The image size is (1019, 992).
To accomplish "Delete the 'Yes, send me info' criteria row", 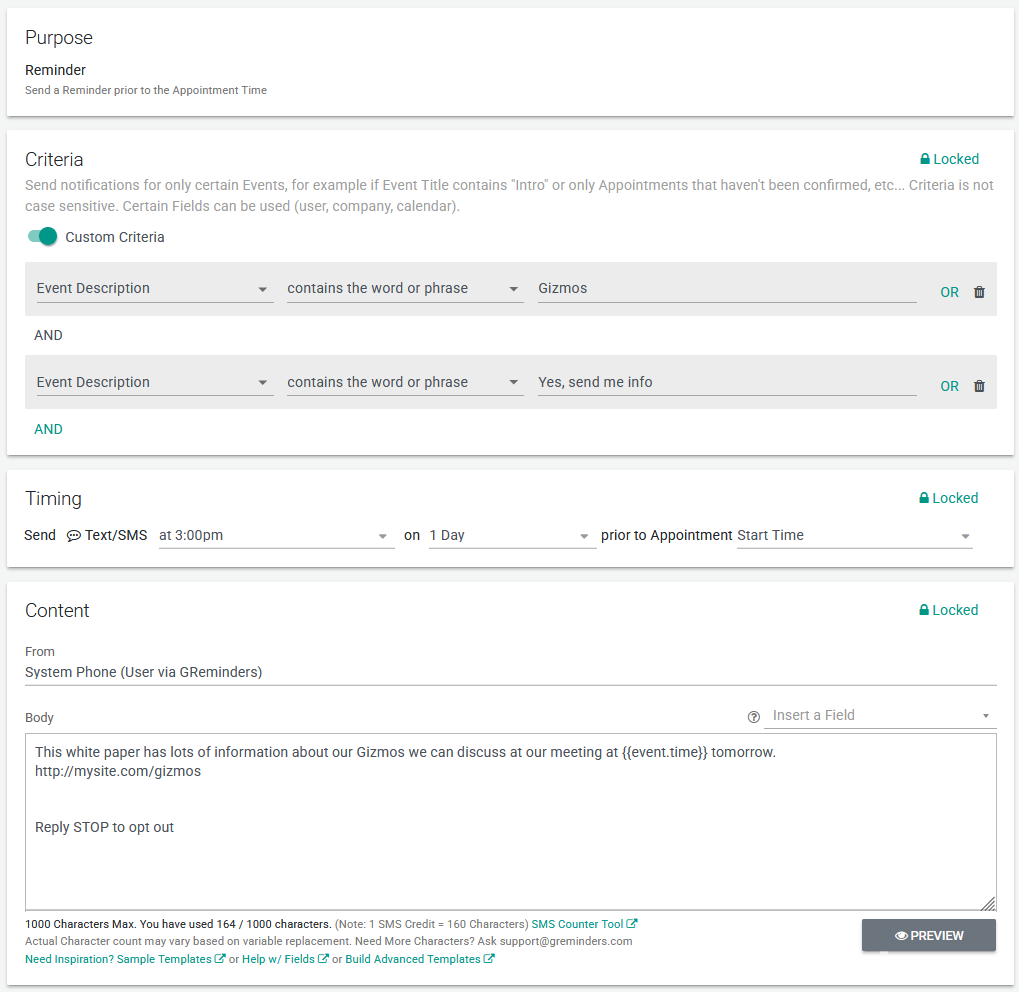I will (979, 386).
